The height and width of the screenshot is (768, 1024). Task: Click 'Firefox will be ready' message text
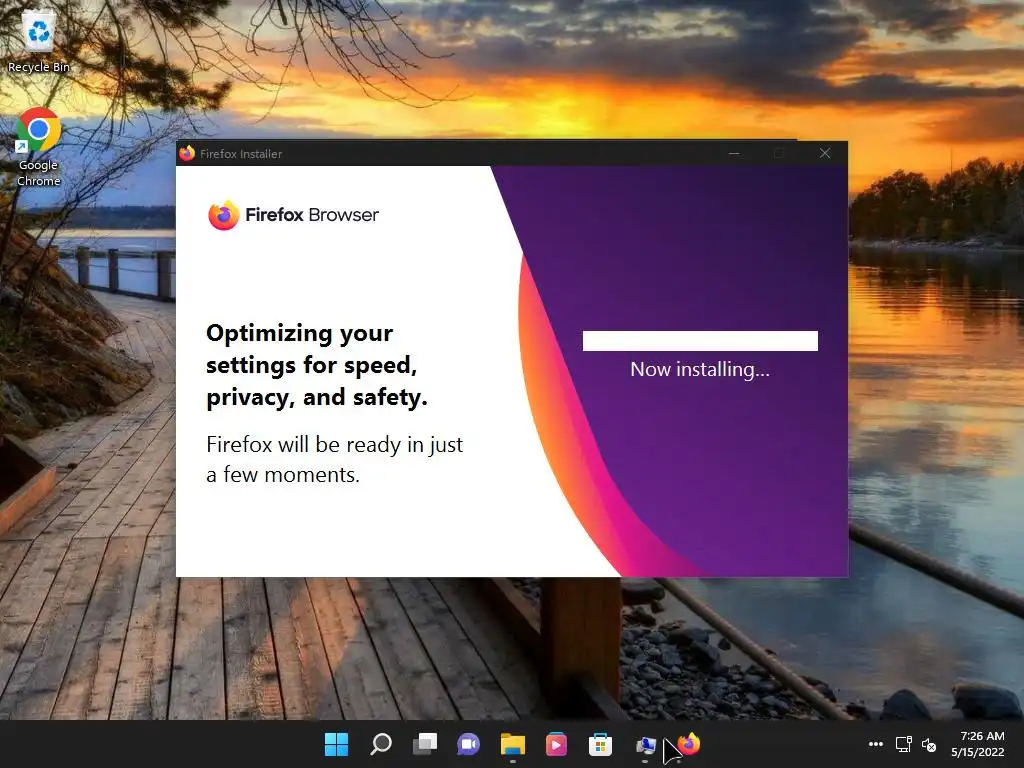tap(334, 459)
